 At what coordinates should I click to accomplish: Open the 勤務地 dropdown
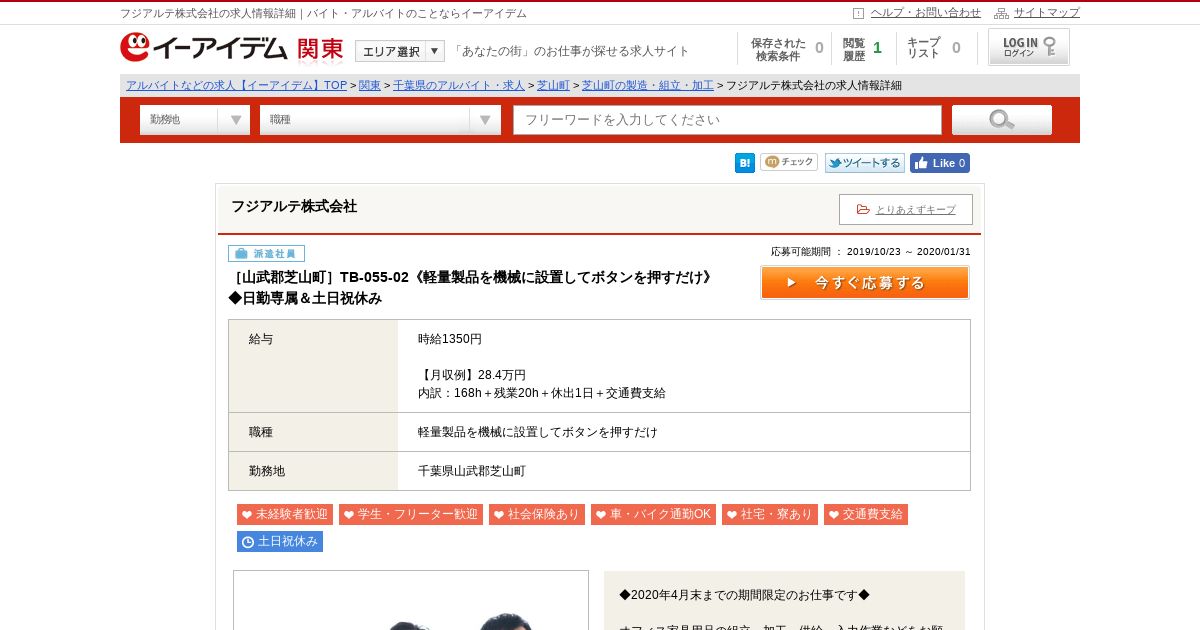pos(195,120)
